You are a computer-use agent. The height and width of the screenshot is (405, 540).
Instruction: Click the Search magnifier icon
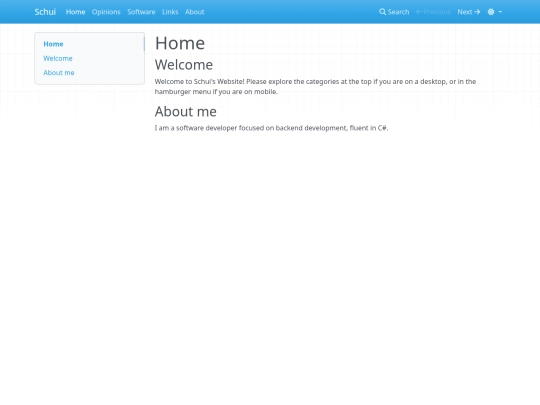pos(382,12)
